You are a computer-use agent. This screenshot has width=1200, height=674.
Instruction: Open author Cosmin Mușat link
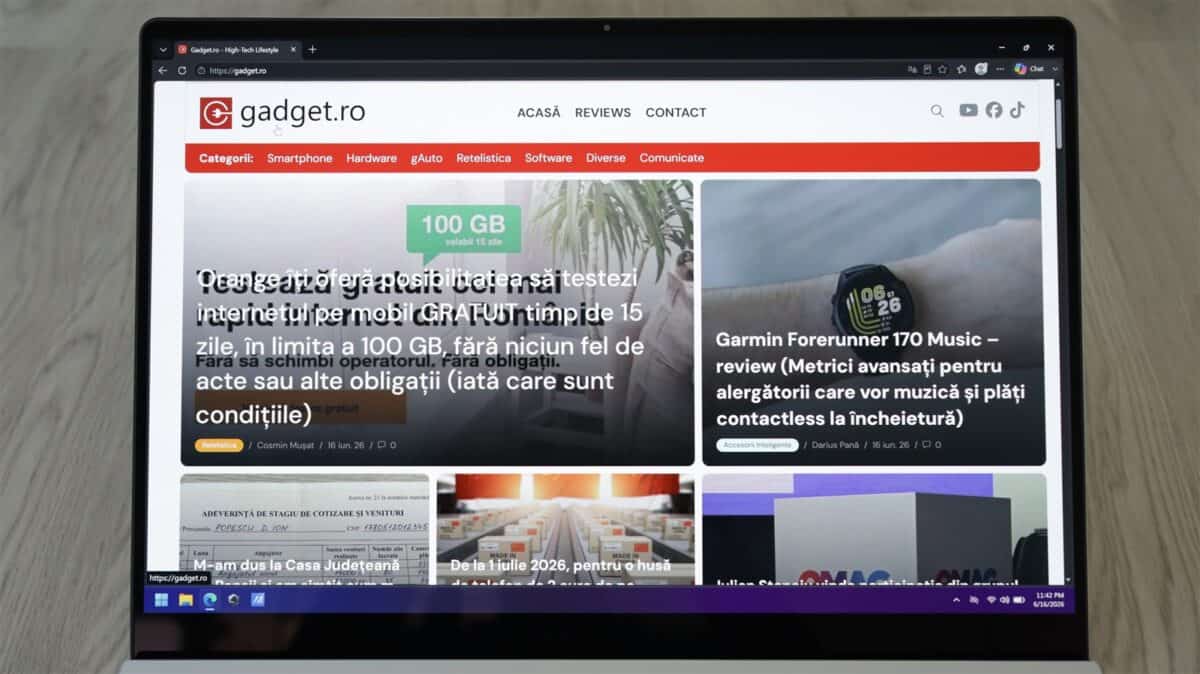tap(285, 445)
